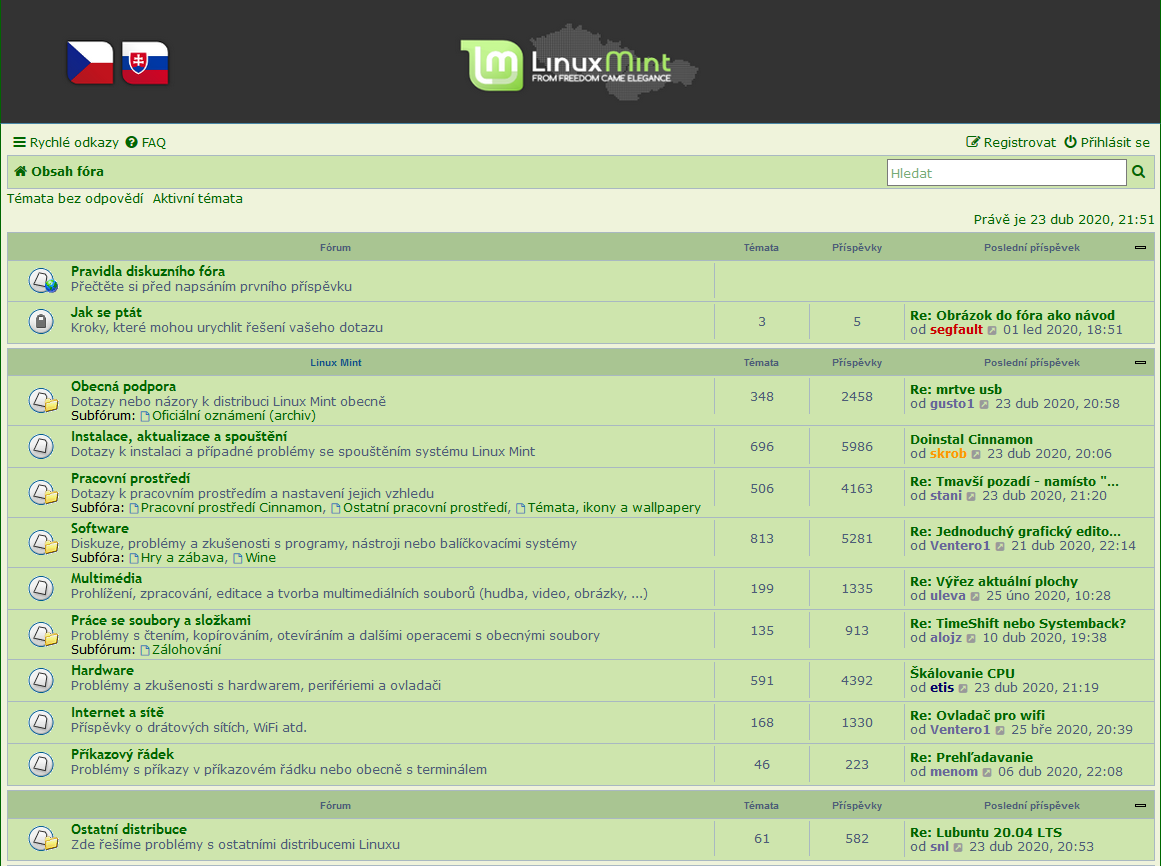Screen dimensions: 1161x866
Task: Open the Obecná podpora forum
Action: coord(123,387)
